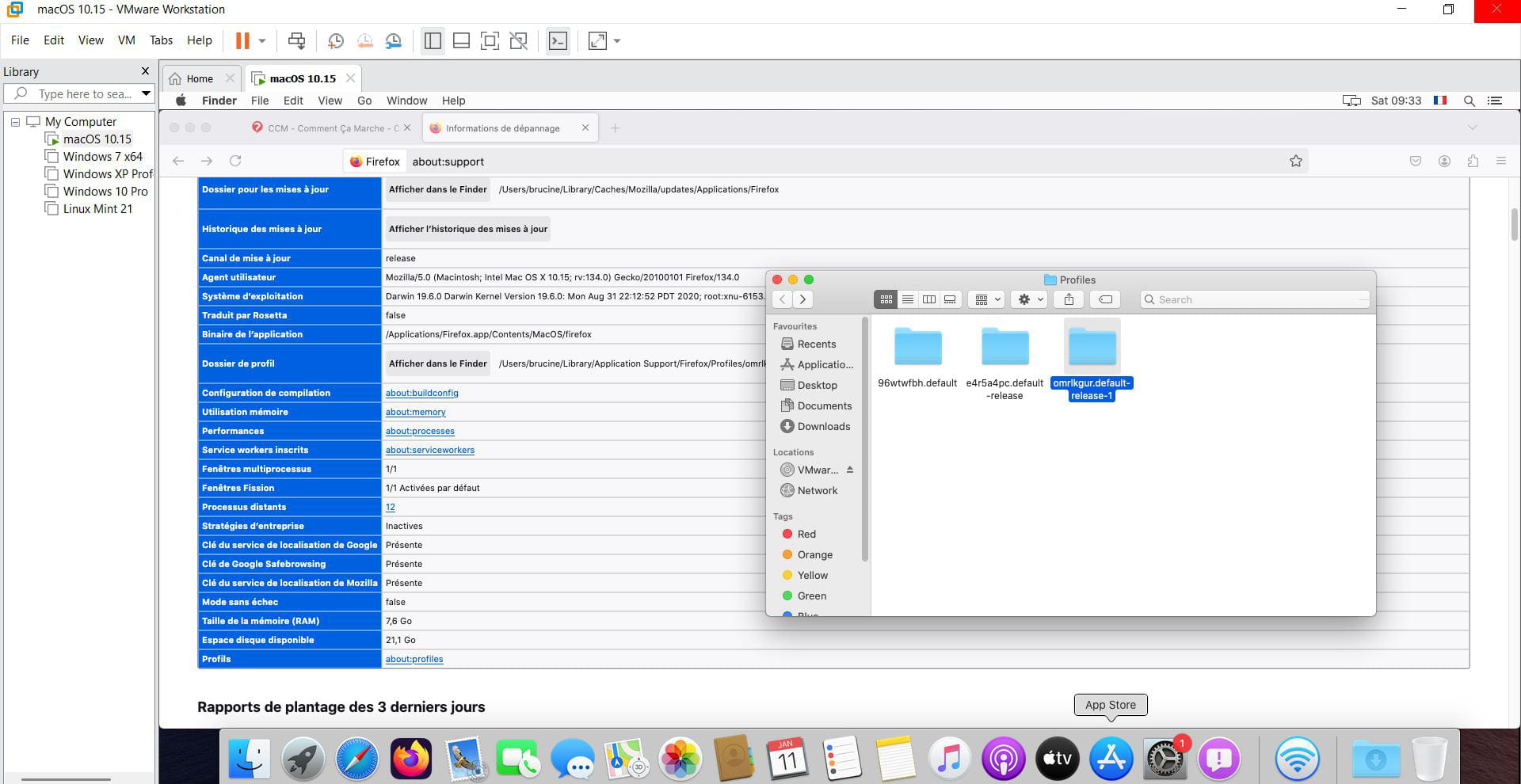Collapse the My Computer tree node

click(x=15, y=122)
